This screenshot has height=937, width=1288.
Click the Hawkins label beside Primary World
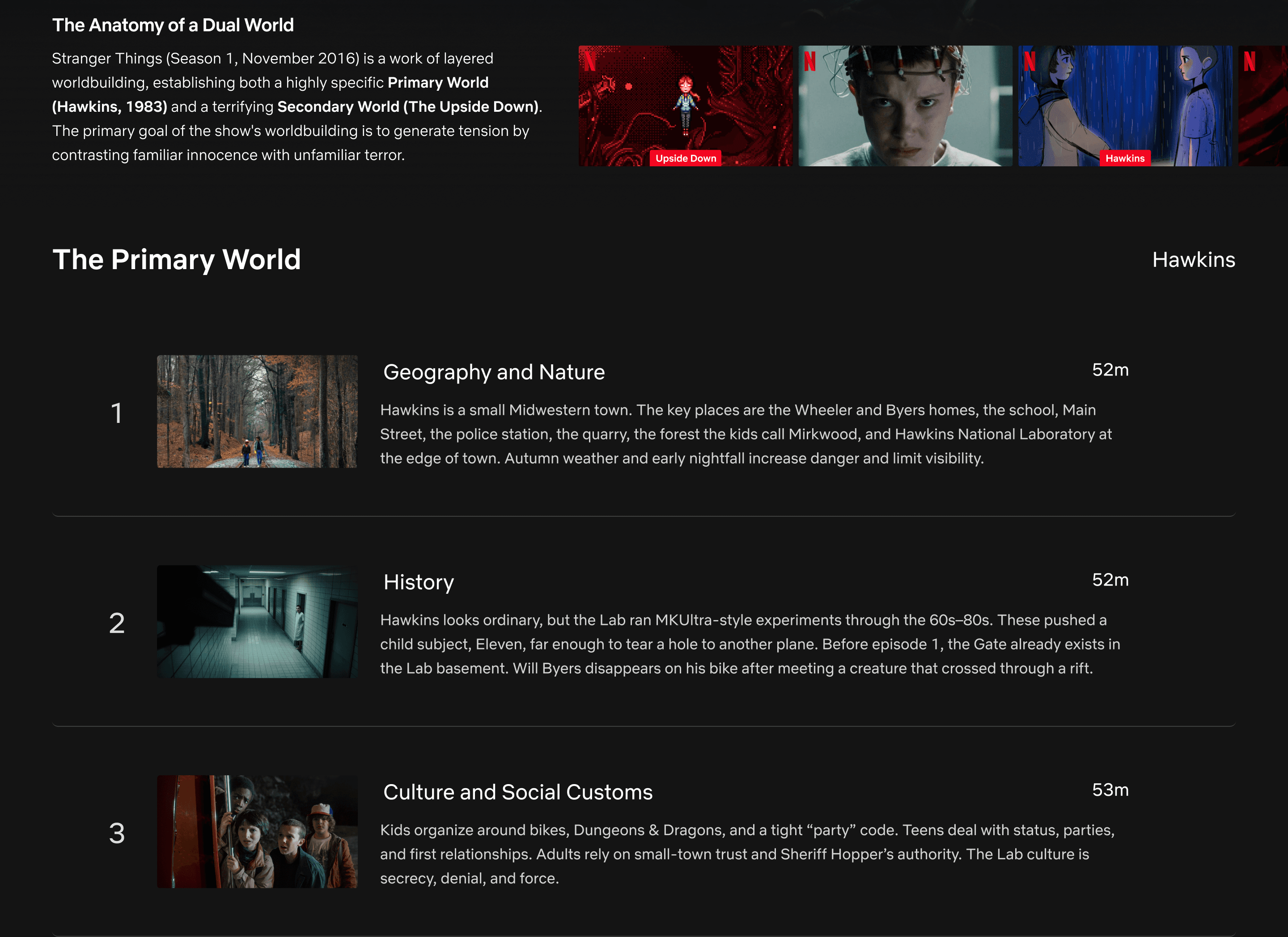point(1193,260)
